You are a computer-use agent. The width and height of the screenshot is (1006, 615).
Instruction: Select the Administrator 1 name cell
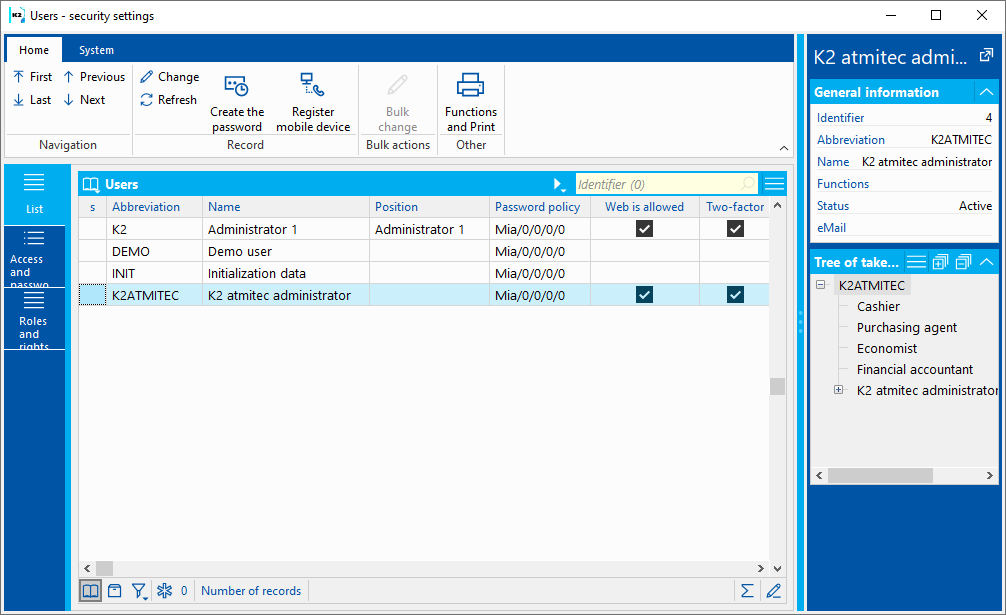click(x=286, y=230)
